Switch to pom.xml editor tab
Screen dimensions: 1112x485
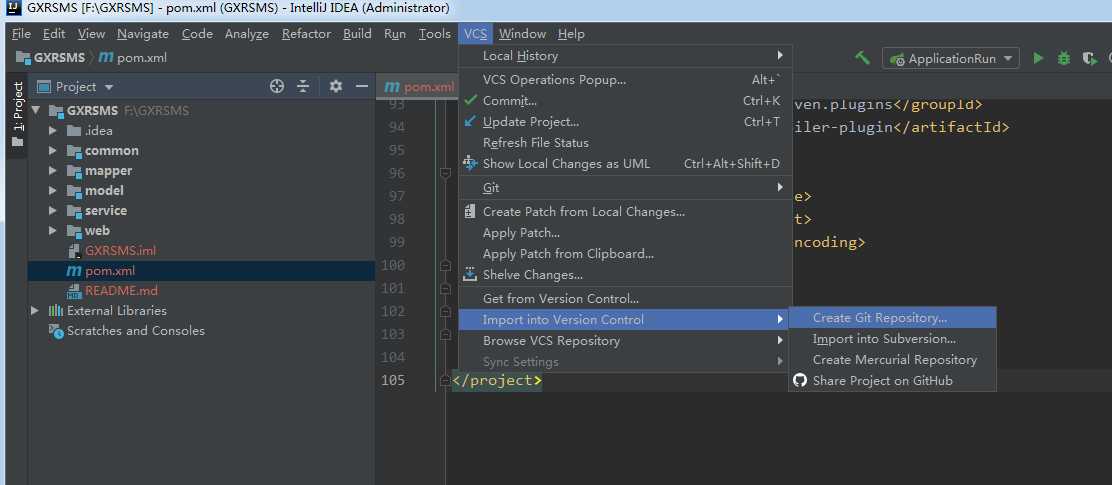[418, 87]
